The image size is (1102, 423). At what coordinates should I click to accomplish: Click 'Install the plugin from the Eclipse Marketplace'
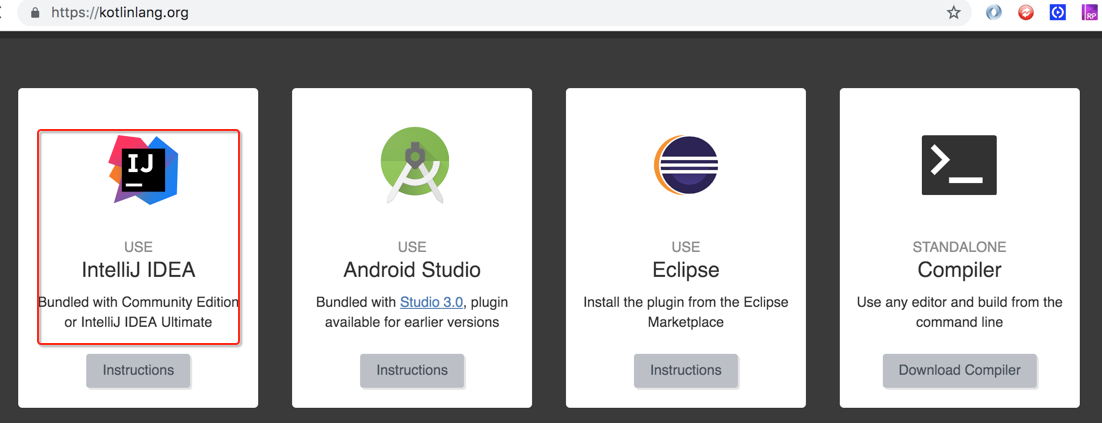(686, 312)
